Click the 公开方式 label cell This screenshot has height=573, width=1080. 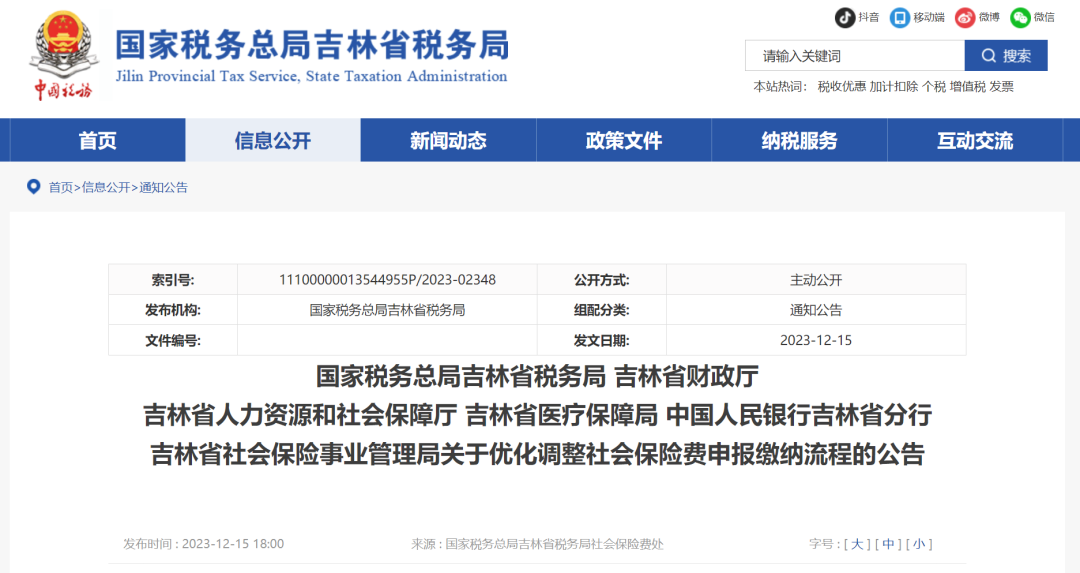(601, 280)
